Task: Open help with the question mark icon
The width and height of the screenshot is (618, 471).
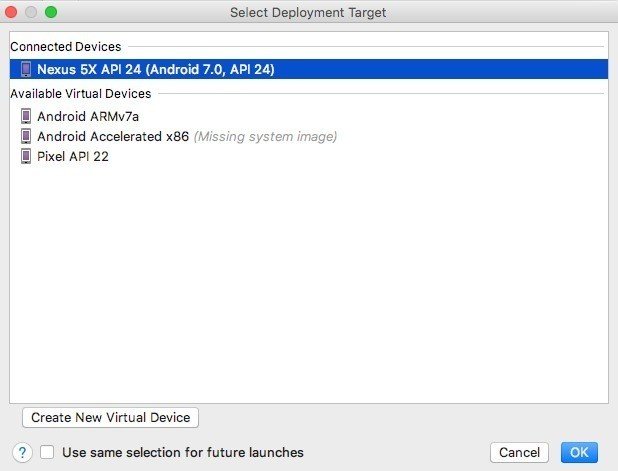Action: tap(22, 452)
